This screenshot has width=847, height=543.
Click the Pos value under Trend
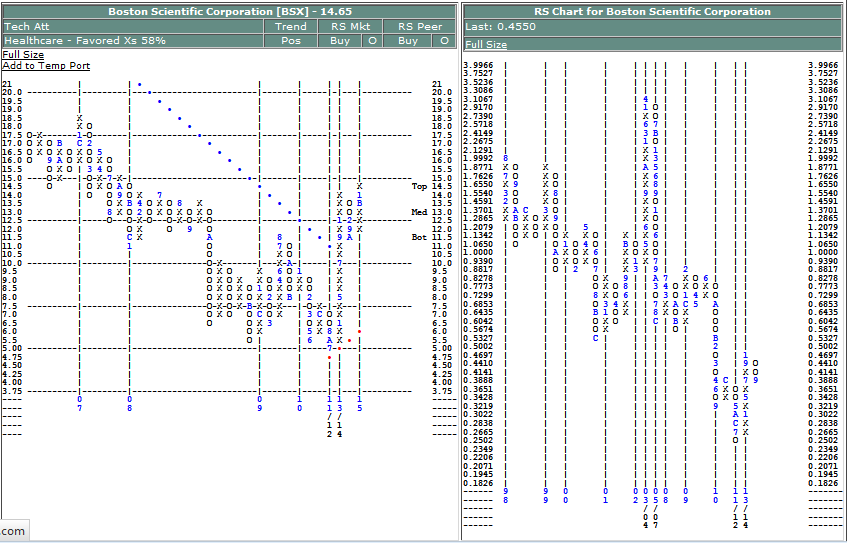(291, 41)
